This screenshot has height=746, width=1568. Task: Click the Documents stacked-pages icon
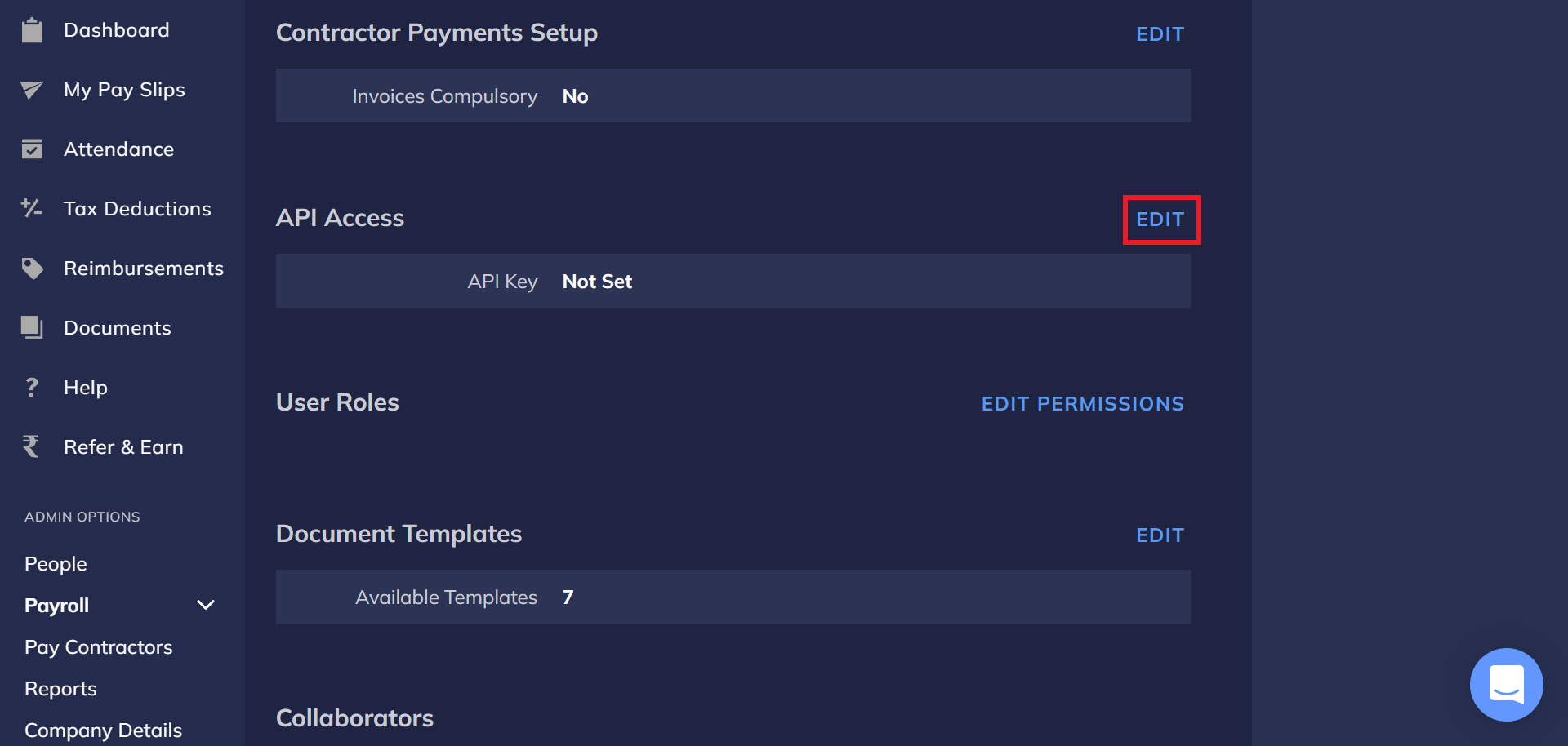pos(32,327)
